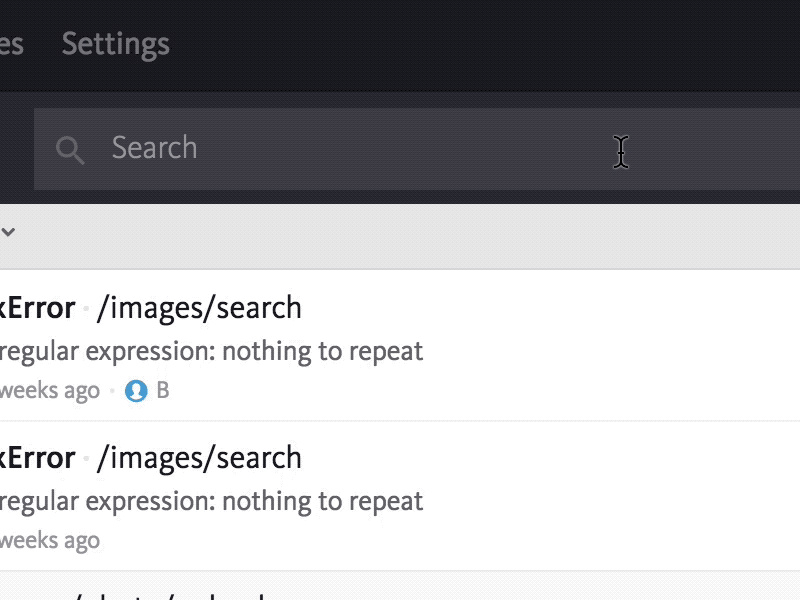Open the Settings menu
Screen dimensions: 800x600
[x=115, y=43]
